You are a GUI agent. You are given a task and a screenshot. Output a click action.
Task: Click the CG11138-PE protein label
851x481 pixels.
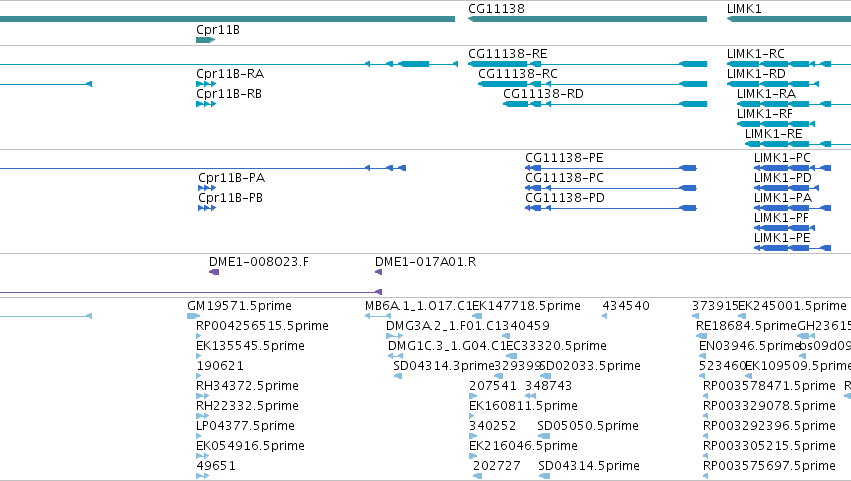564,158
